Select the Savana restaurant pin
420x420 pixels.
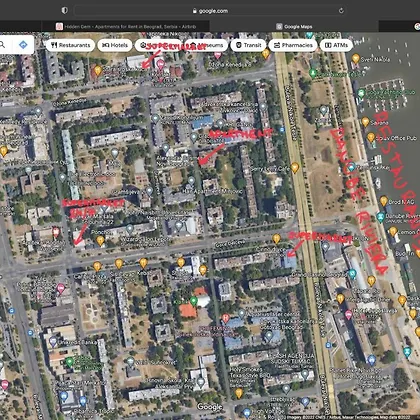click(365, 122)
